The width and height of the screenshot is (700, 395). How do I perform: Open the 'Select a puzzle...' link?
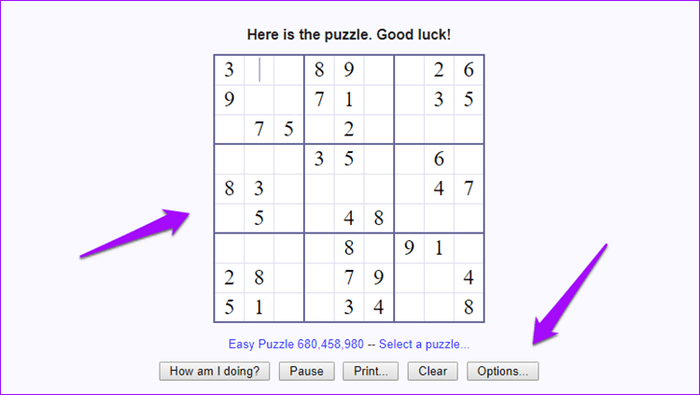tap(424, 344)
